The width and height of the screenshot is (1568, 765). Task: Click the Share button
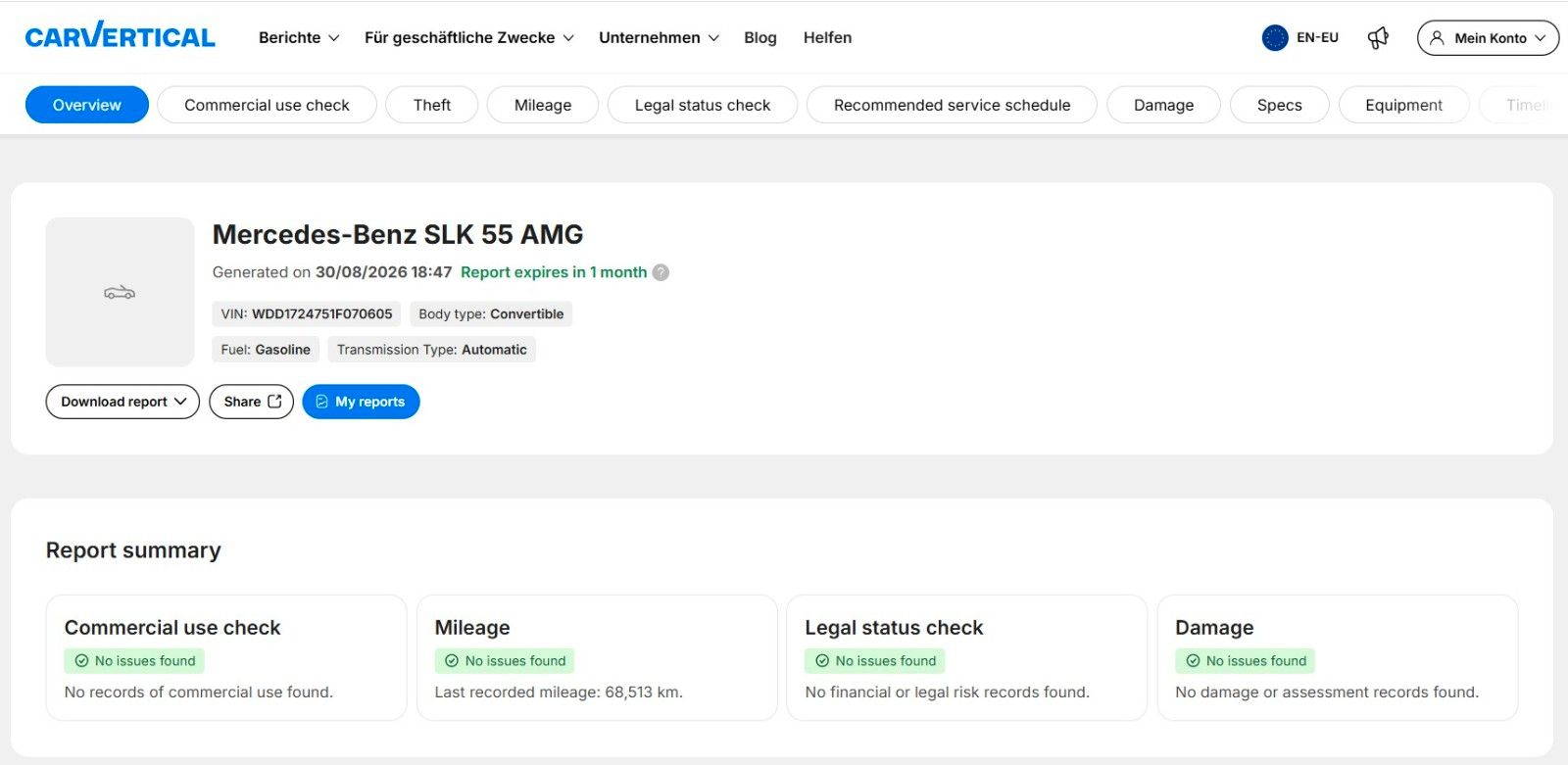tap(252, 402)
